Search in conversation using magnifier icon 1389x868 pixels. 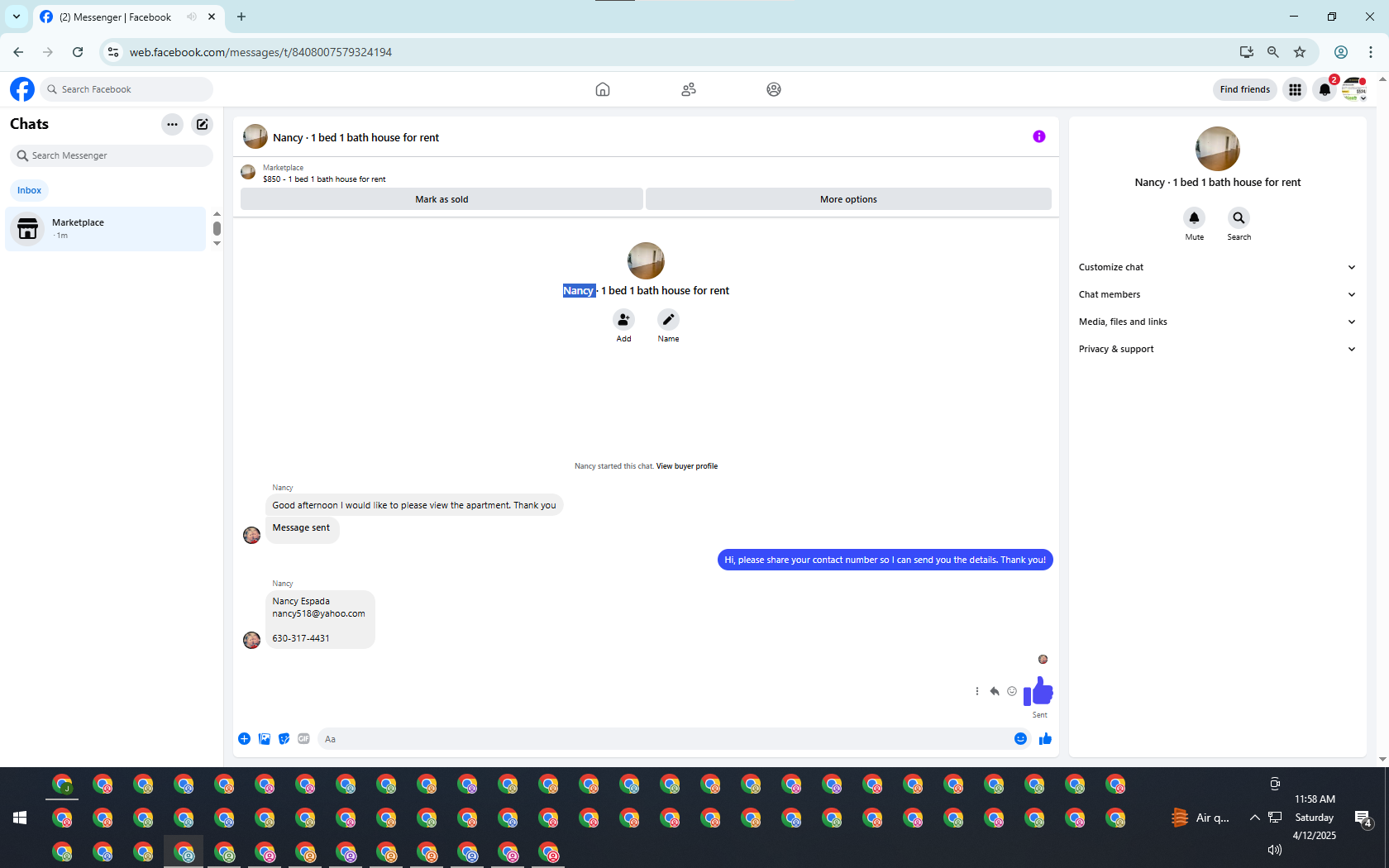[1239, 217]
